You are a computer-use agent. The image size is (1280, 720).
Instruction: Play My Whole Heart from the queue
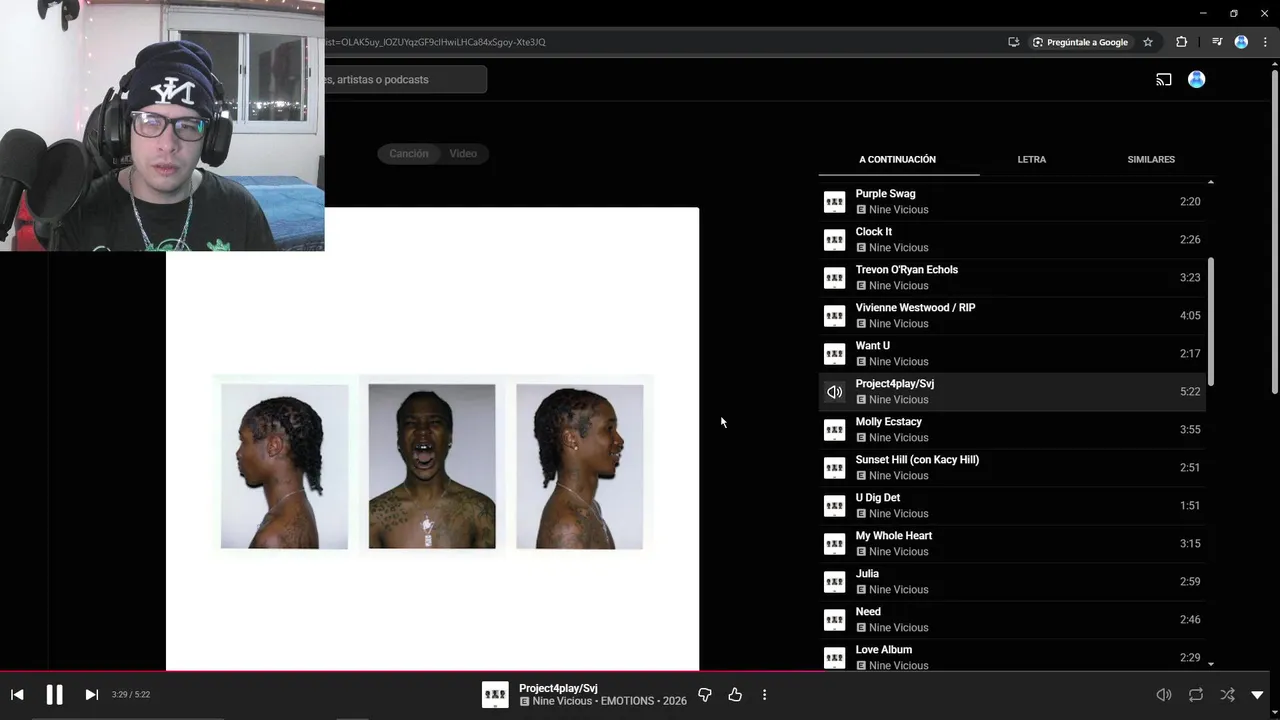click(1012, 543)
